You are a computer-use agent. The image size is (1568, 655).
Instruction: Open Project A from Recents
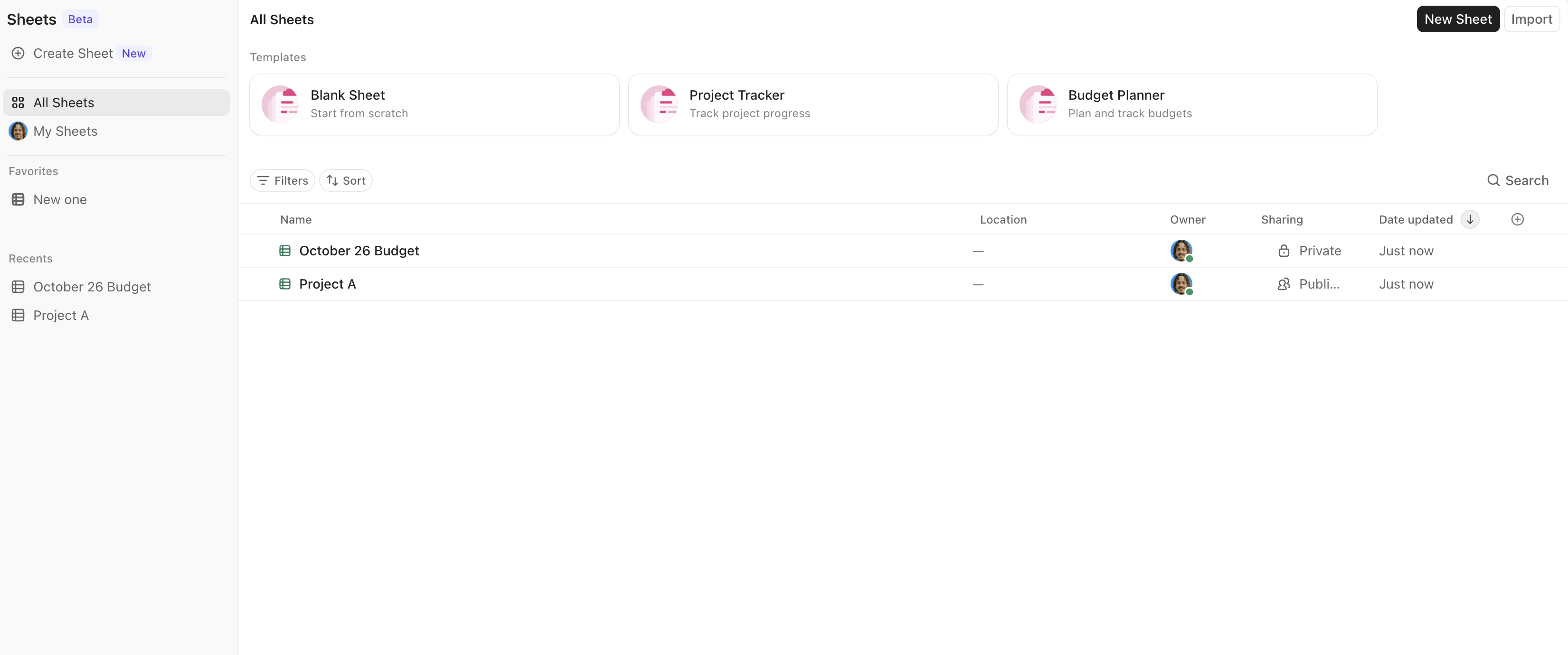116,316
